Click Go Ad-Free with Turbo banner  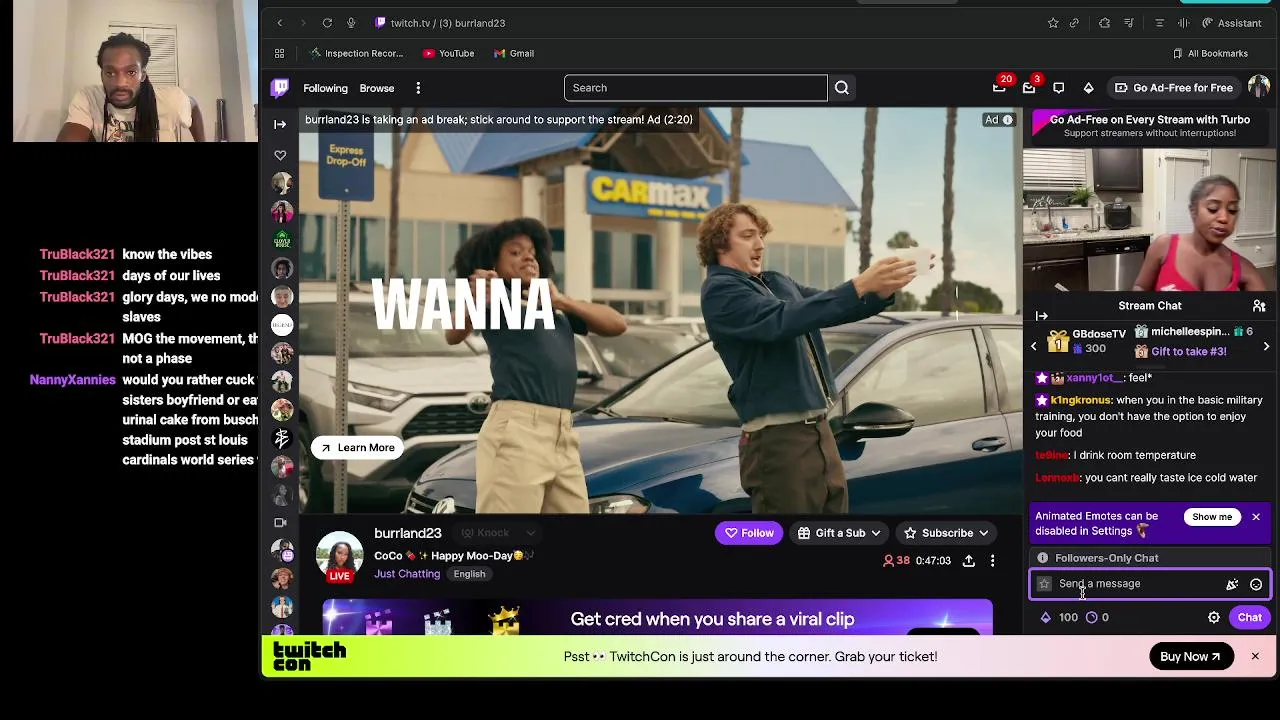click(1150, 126)
